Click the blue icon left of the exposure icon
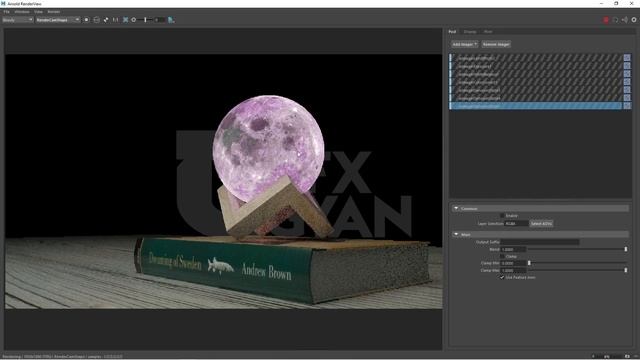This screenshot has width=640, height=360. [x=126, y=20]
